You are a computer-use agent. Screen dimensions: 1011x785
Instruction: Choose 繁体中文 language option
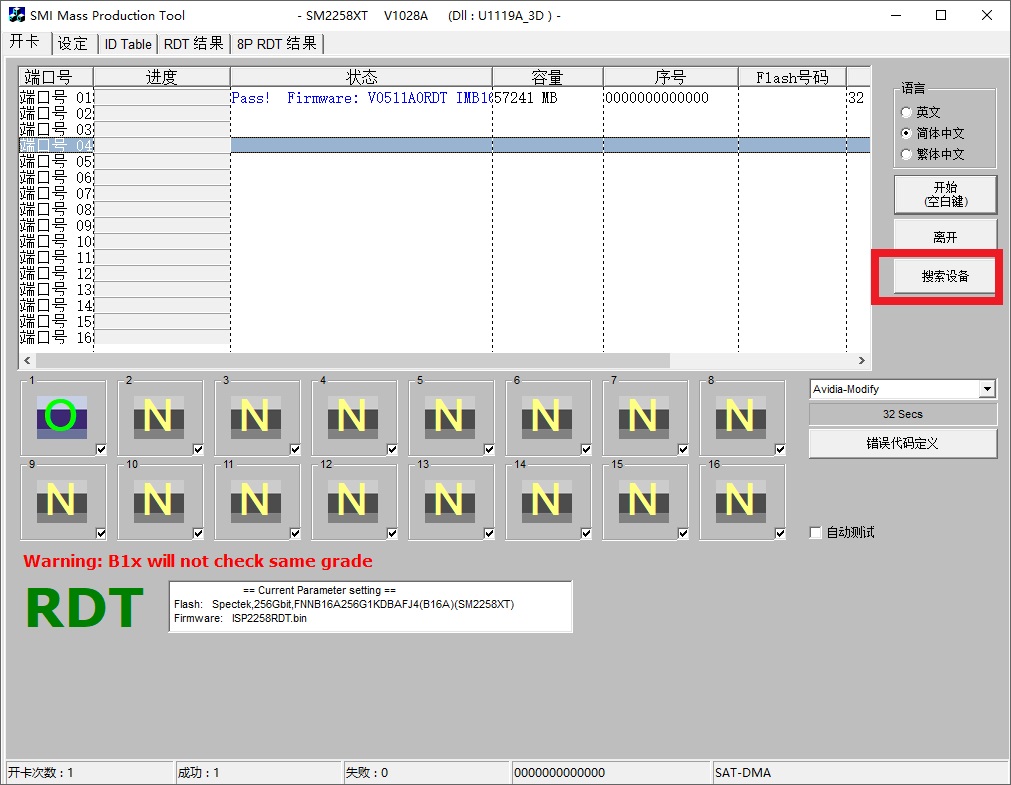(907, 154)
